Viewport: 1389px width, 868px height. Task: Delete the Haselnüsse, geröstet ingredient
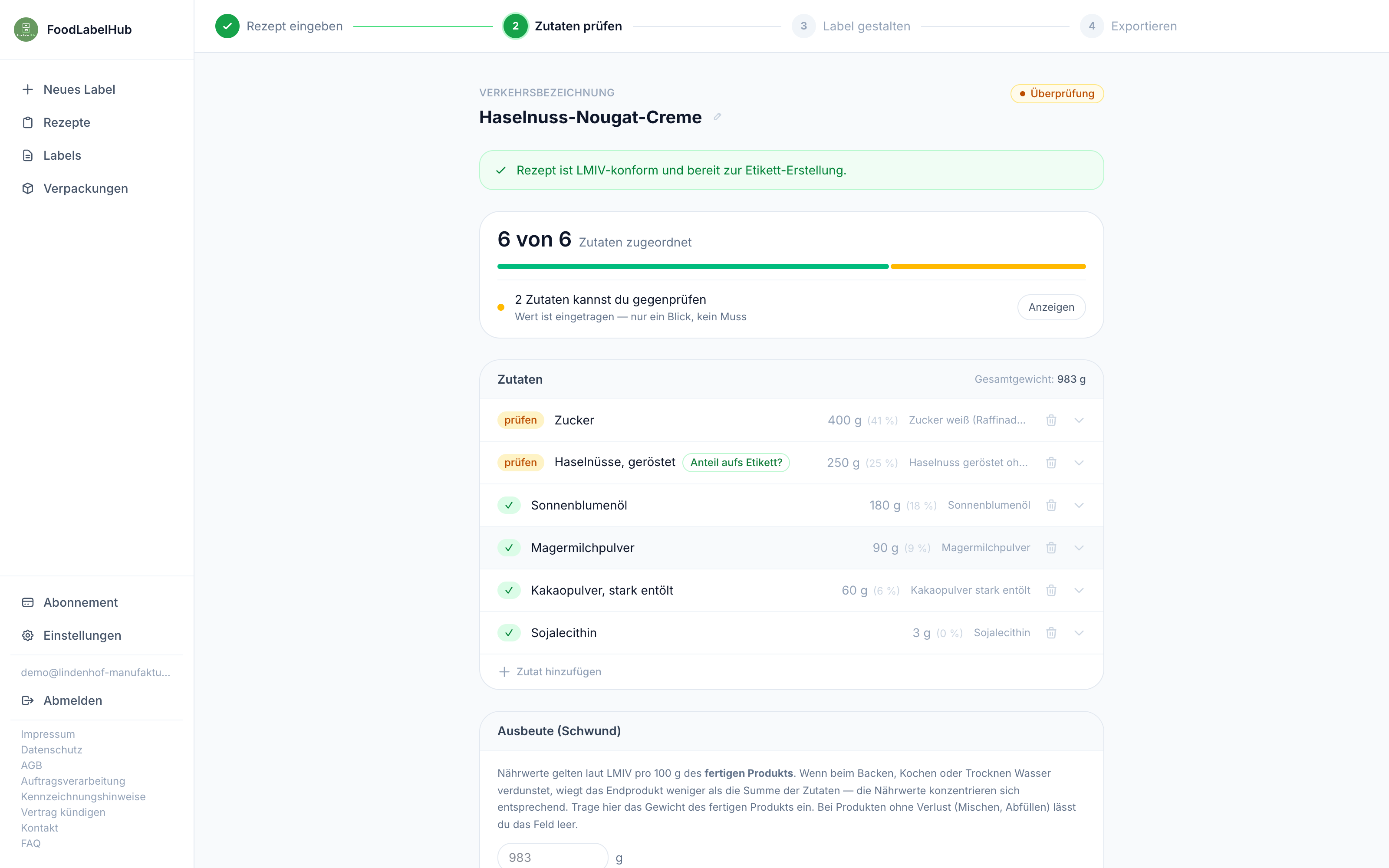pos(1051,463)
